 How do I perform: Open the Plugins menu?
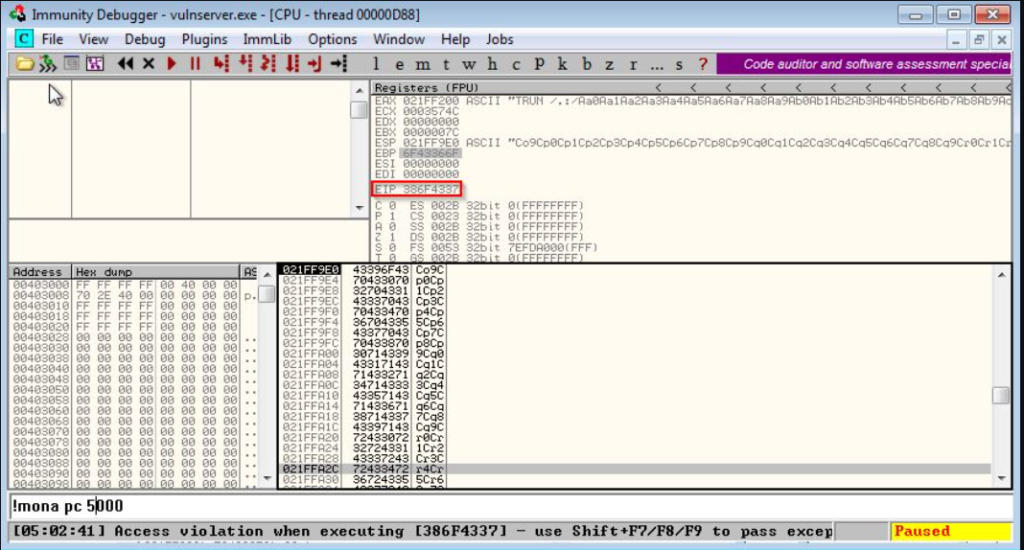(204, 39)
